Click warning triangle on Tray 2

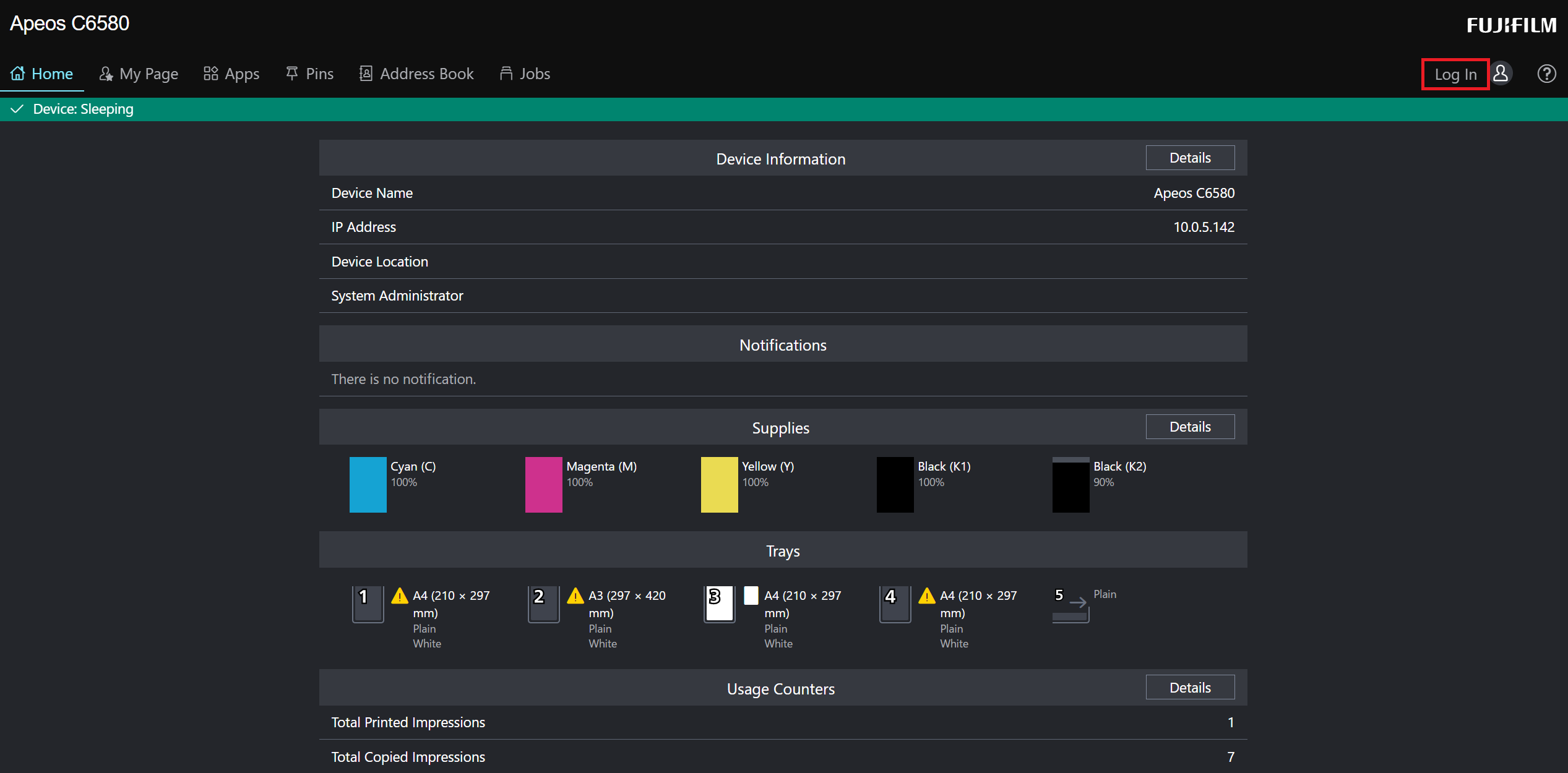point(575,596)
